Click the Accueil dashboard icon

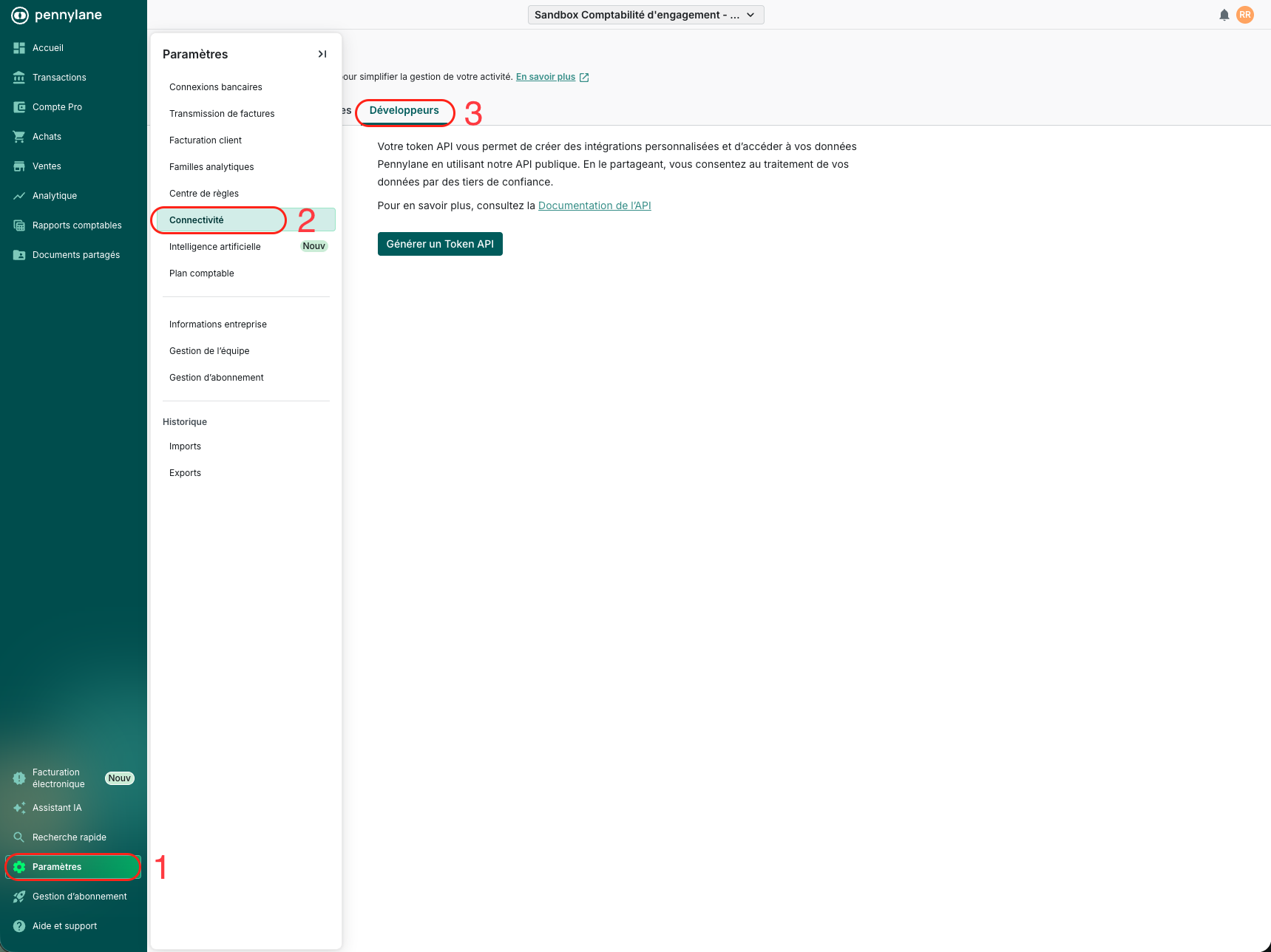point(19,48)
